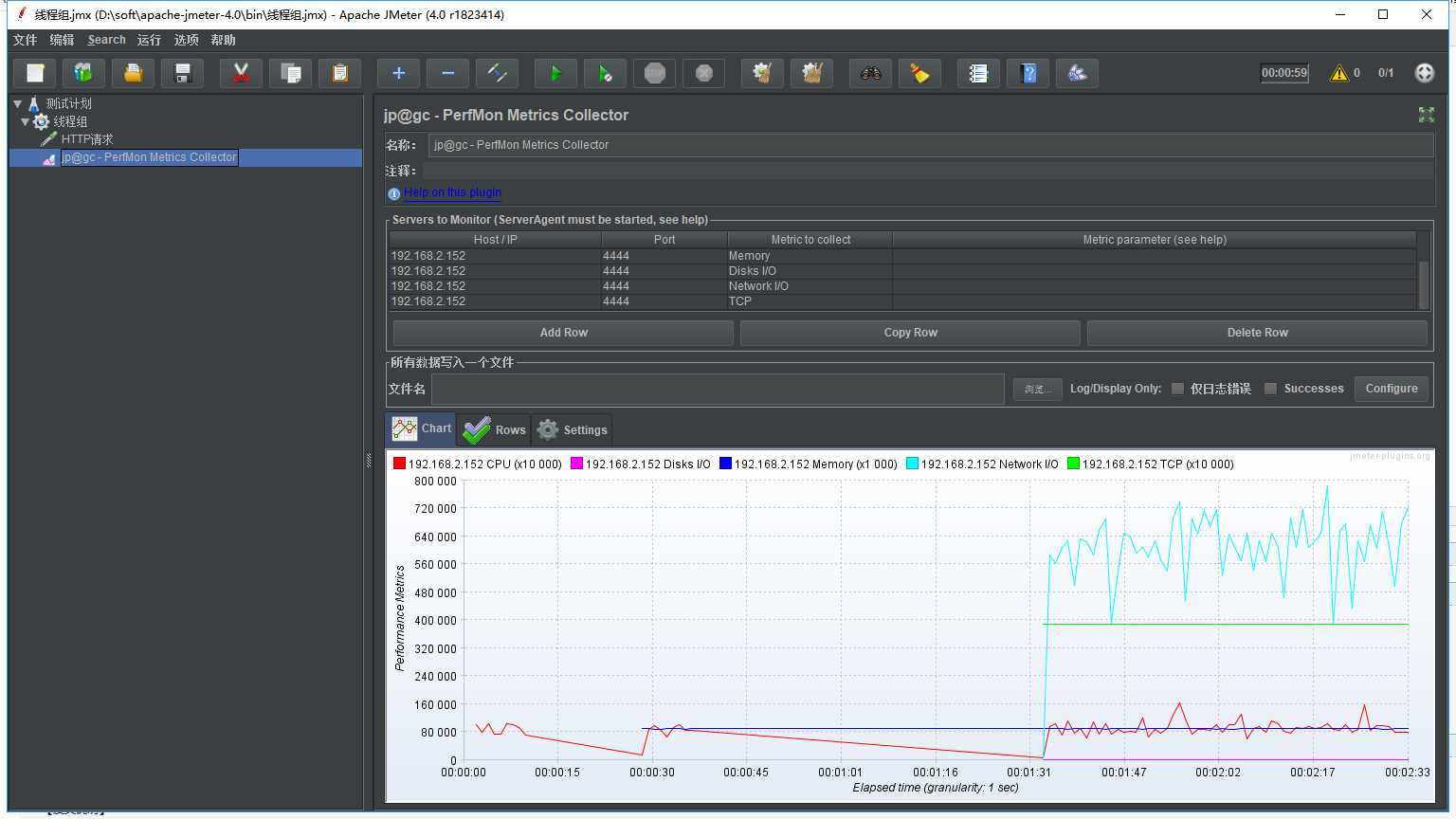
Task: Start the test with green play icon
Action: [555, 73]
